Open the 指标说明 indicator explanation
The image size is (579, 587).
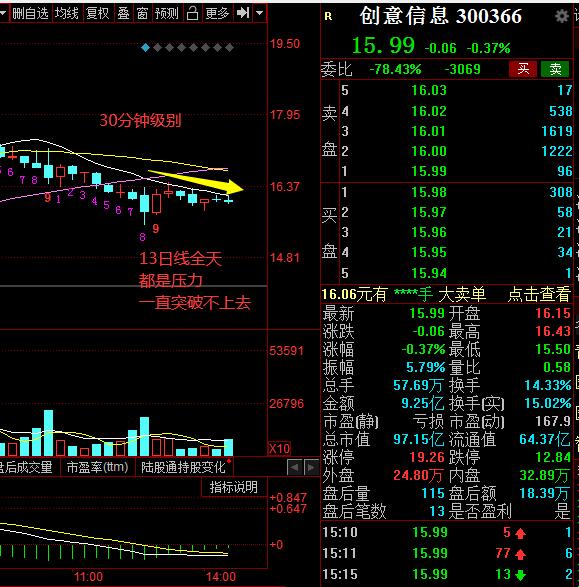234,487
